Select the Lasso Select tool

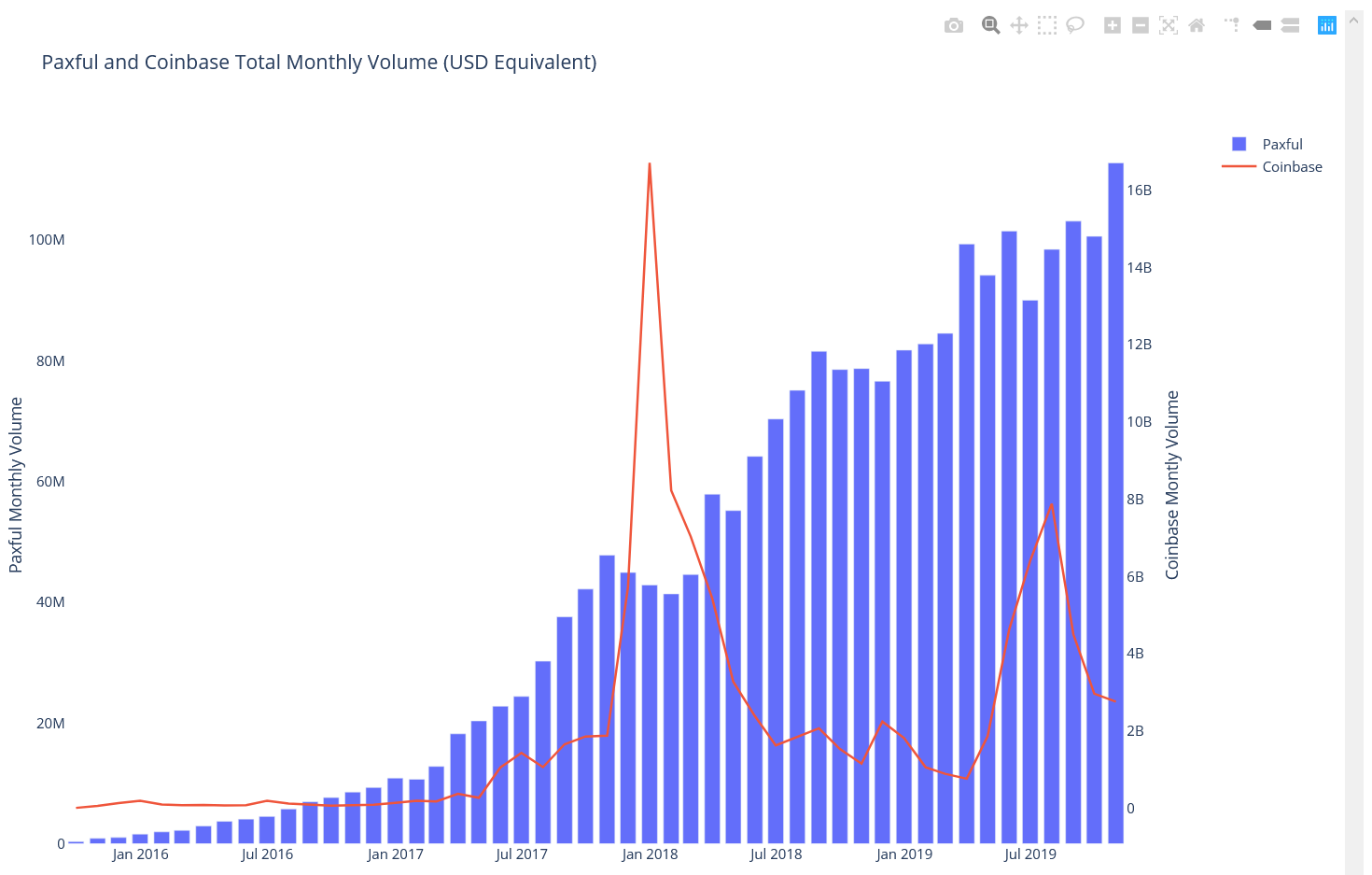(1075, 25)
